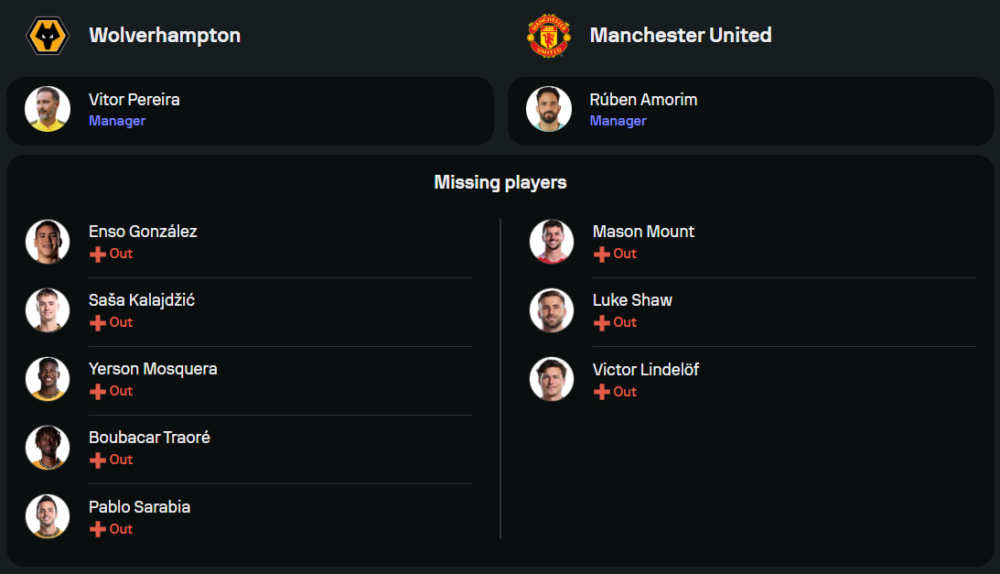Open the Wolverhampton team name link
The width and height of the screenshot is (1000, 574).
(164, 35)
